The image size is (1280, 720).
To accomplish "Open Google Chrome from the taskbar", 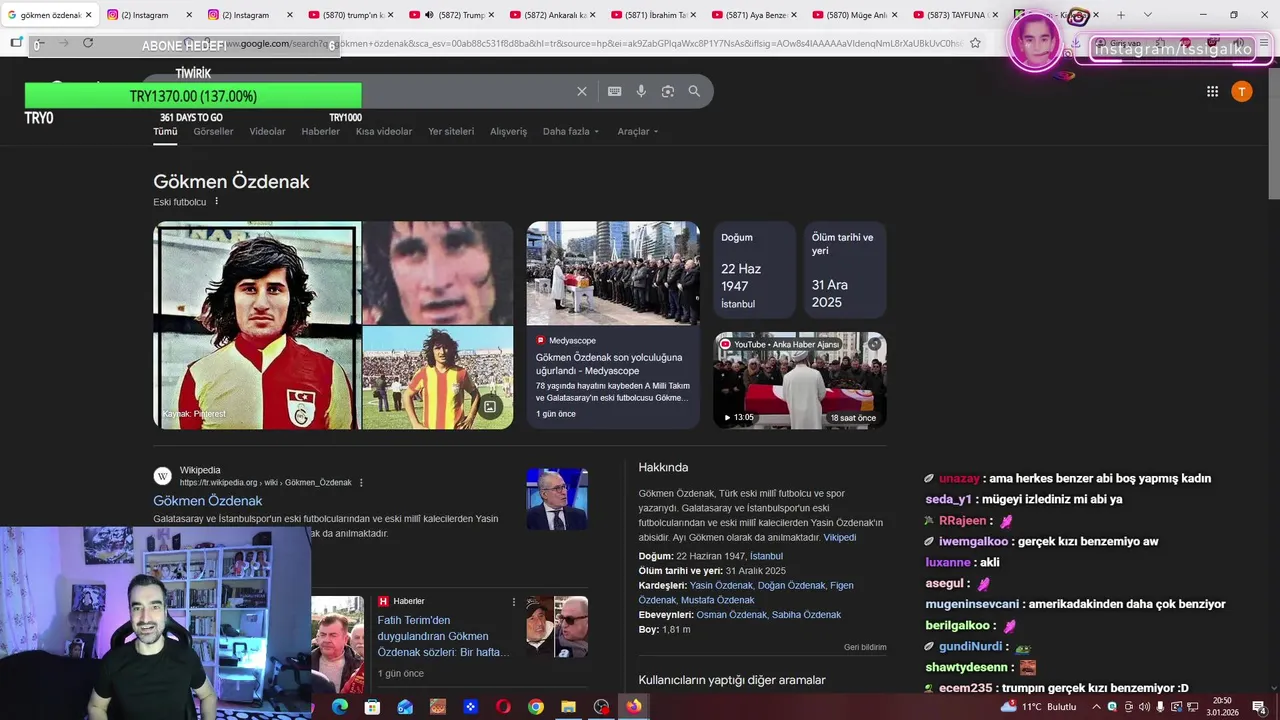I will point(536,707).
